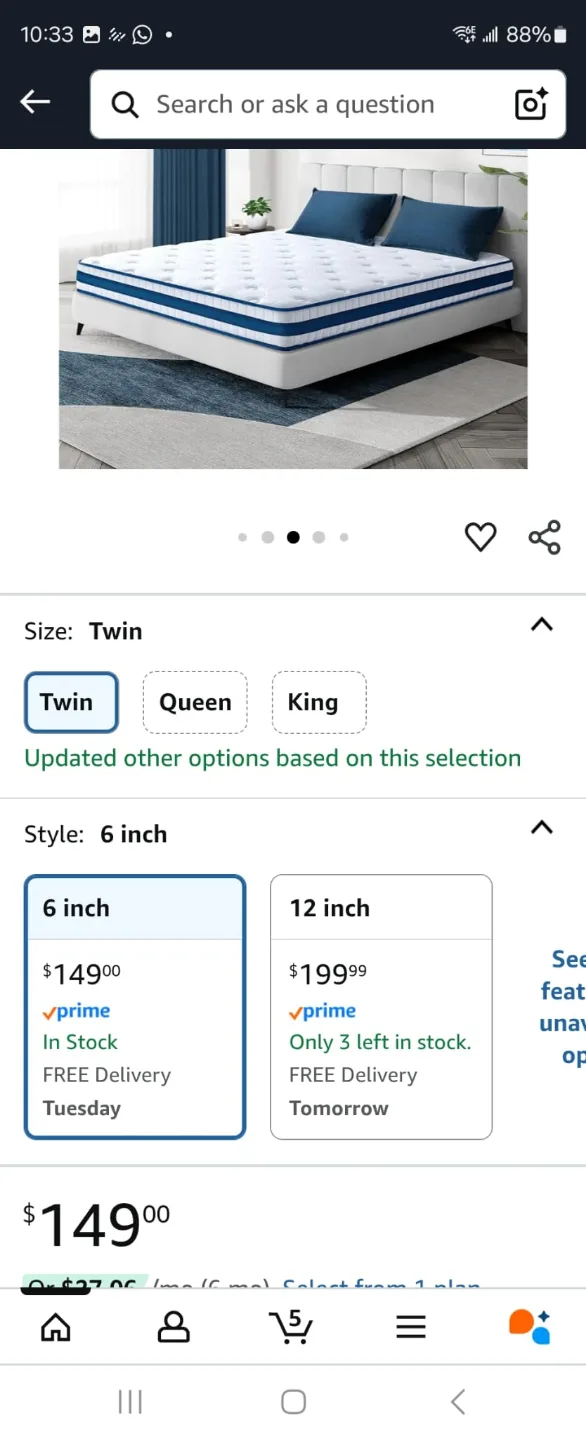Open your account profile
586x1440 pixels.
[x=173, y=1326]
